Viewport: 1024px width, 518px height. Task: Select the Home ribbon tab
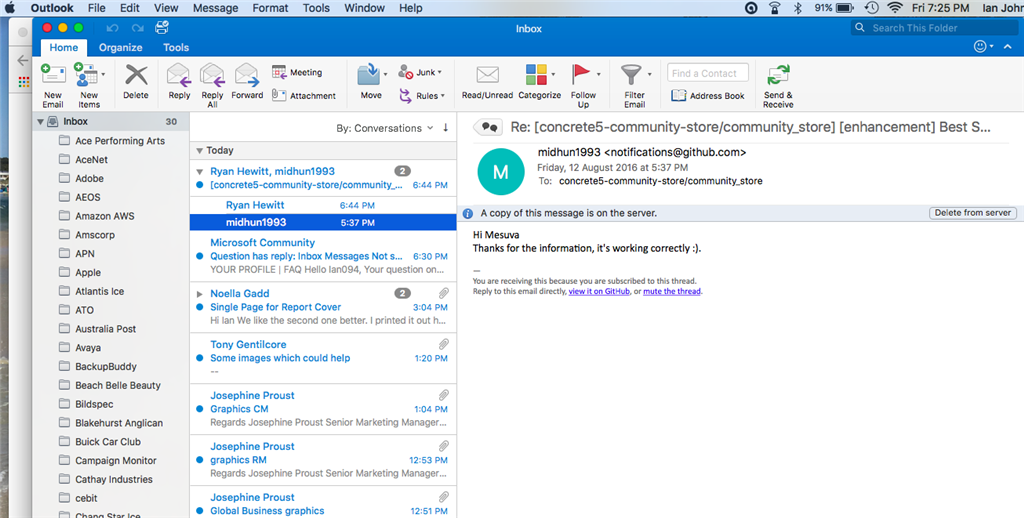(x=63, y=47)
